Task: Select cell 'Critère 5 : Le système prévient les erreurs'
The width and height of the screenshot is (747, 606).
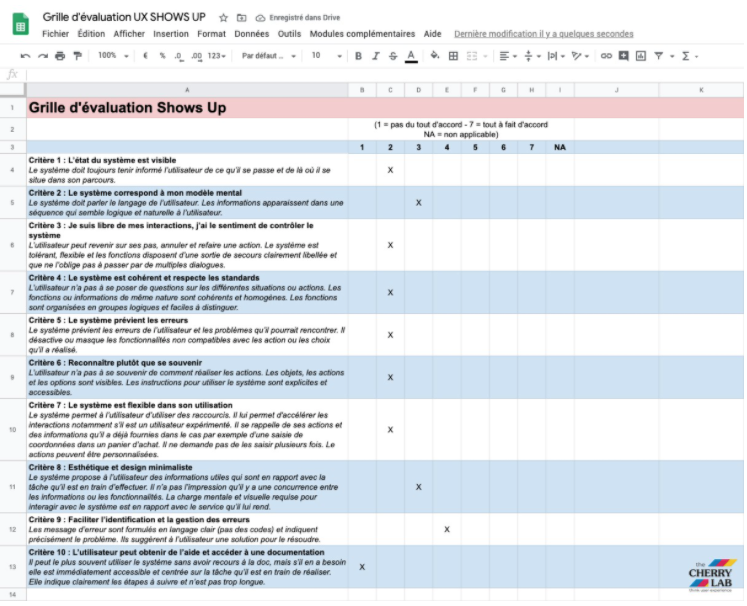Action: coord(187,335)
